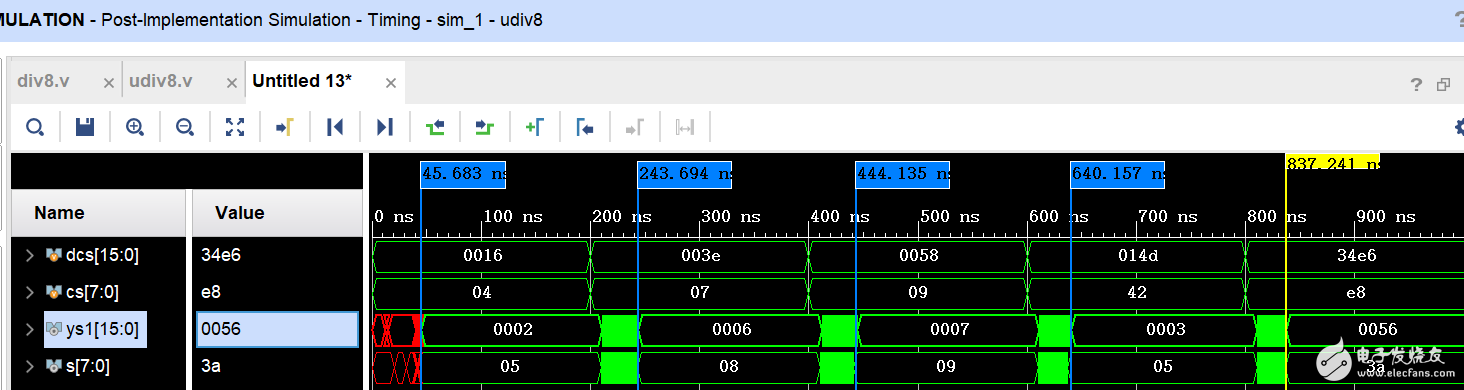This screenshot has height=390, width=1464.
Task: Add a new marker
Action: (535, 127)
